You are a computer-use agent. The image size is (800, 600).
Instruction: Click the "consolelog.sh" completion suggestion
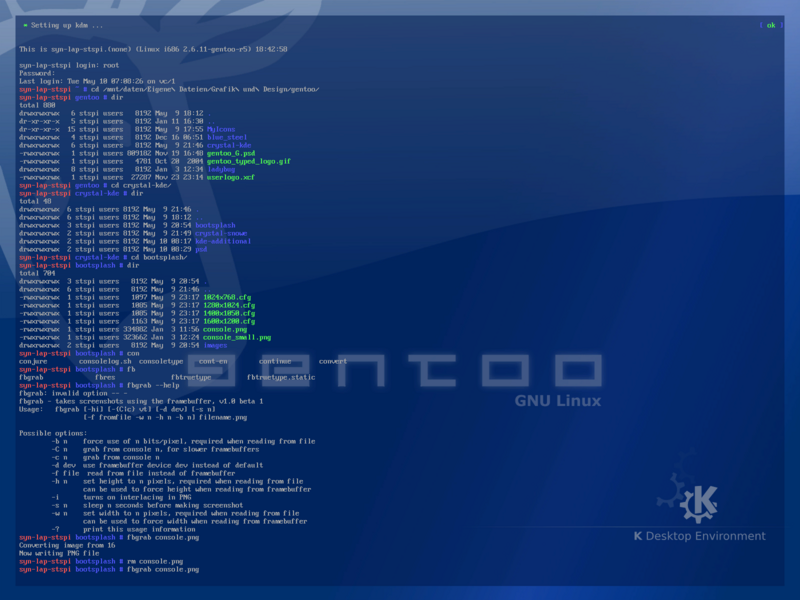point(105,361)
